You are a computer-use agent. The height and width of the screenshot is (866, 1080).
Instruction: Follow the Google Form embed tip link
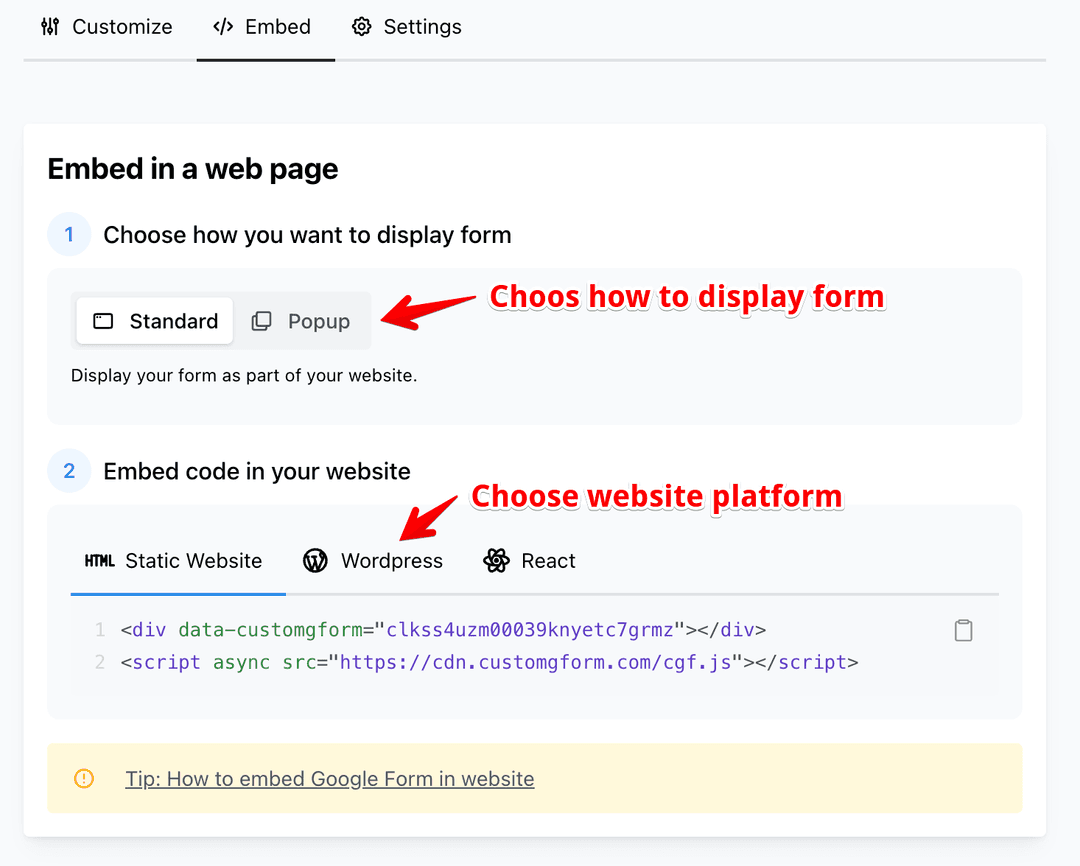pos(330,778)
